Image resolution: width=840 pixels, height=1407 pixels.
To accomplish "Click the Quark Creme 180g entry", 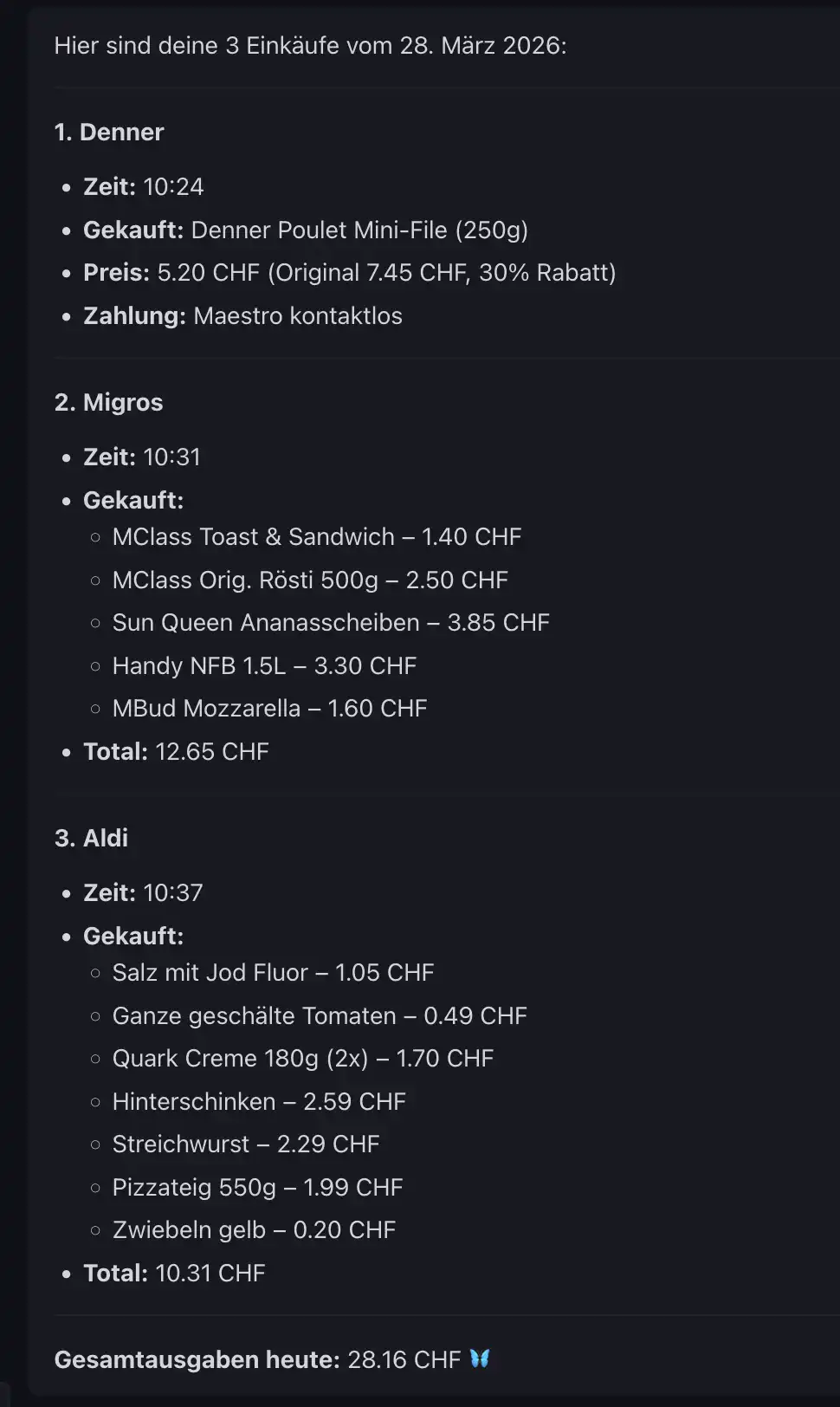I will pyautogui.click(x=303, y=1058).
